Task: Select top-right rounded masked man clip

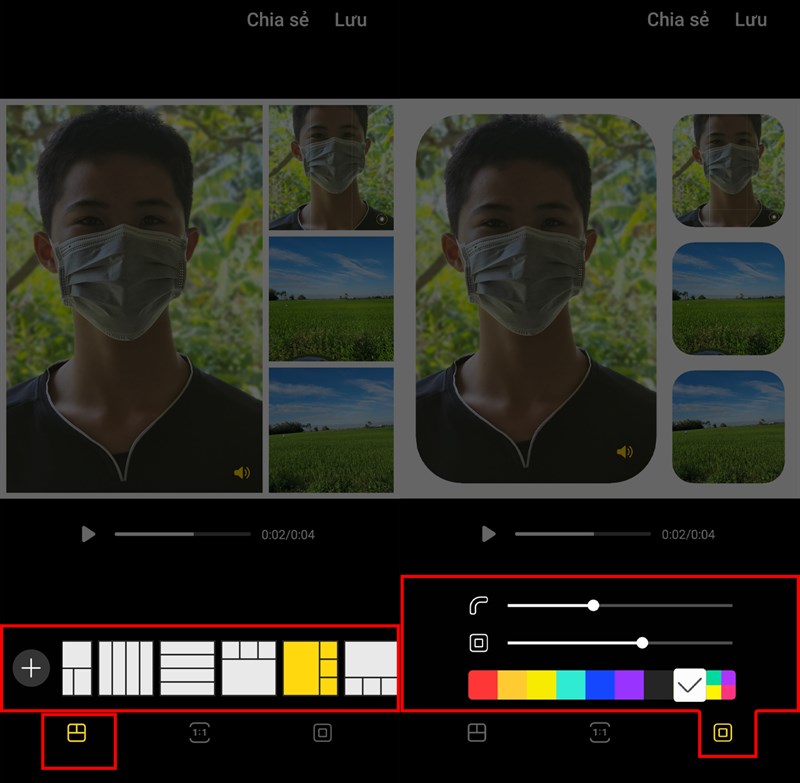Action: pyautogui.click(x=729, y=170)
